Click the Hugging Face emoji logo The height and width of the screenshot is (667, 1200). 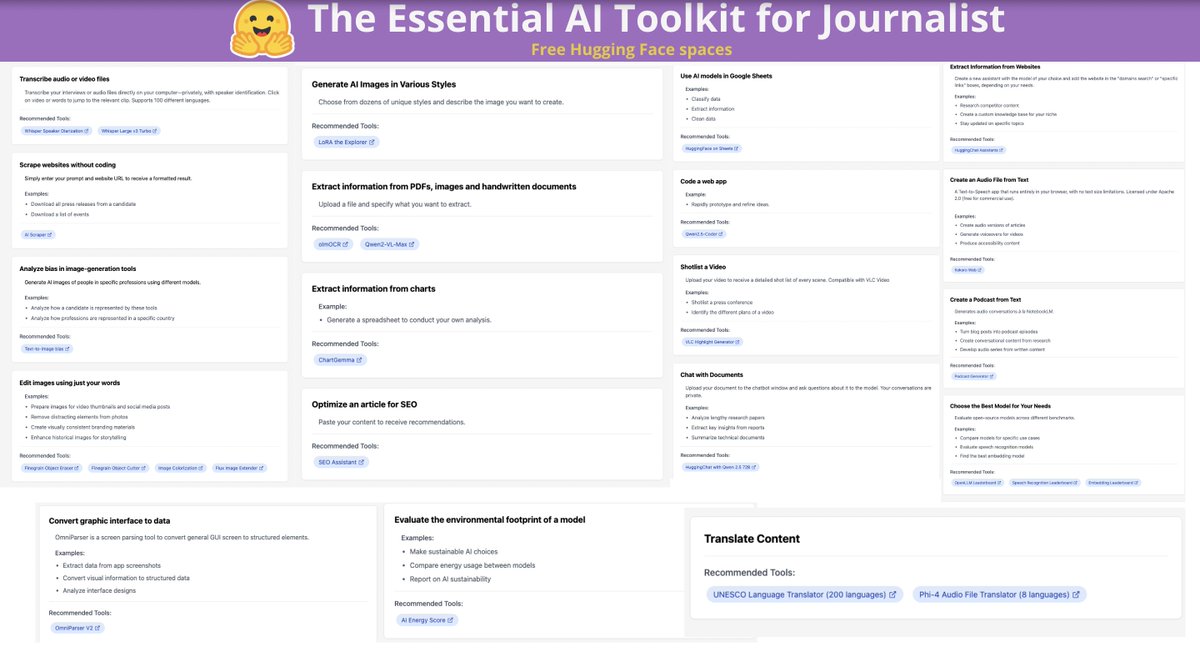262,30
